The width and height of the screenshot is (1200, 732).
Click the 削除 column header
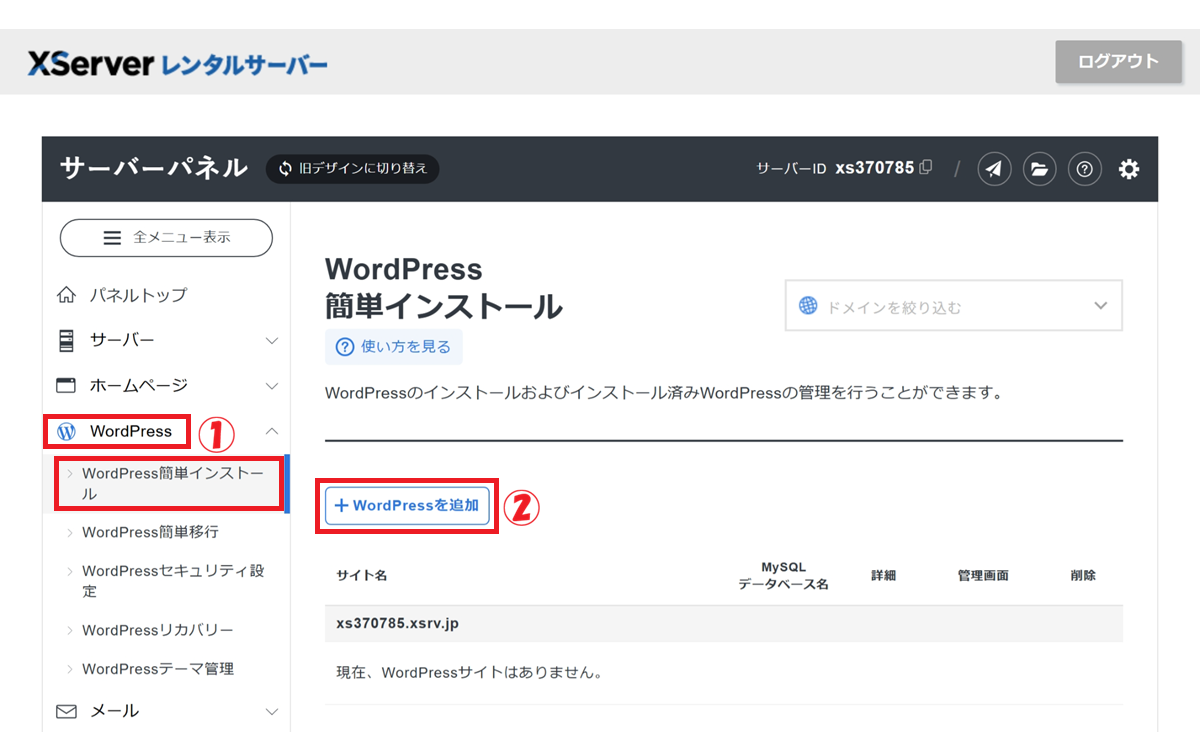tap(1083, 575)
